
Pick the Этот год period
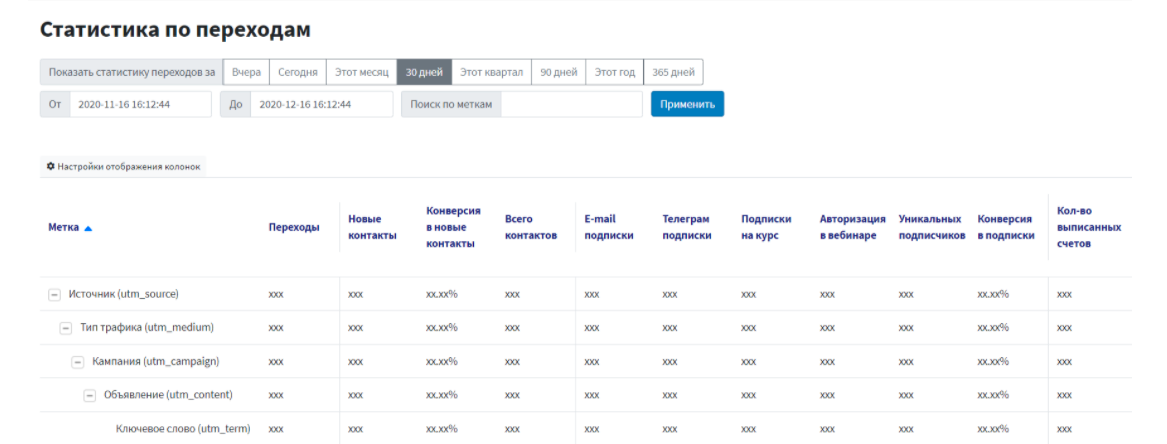(614, 72)
